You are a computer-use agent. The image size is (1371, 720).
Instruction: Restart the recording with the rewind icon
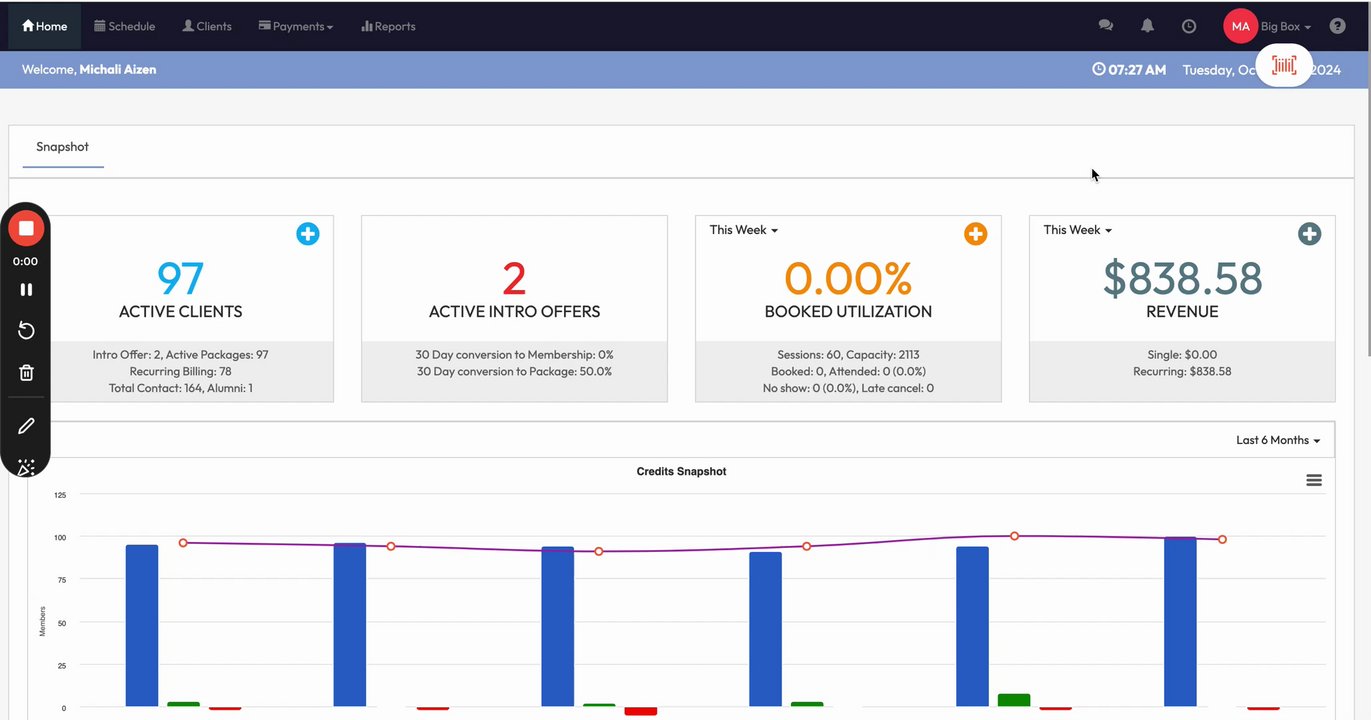click(26, 331)
